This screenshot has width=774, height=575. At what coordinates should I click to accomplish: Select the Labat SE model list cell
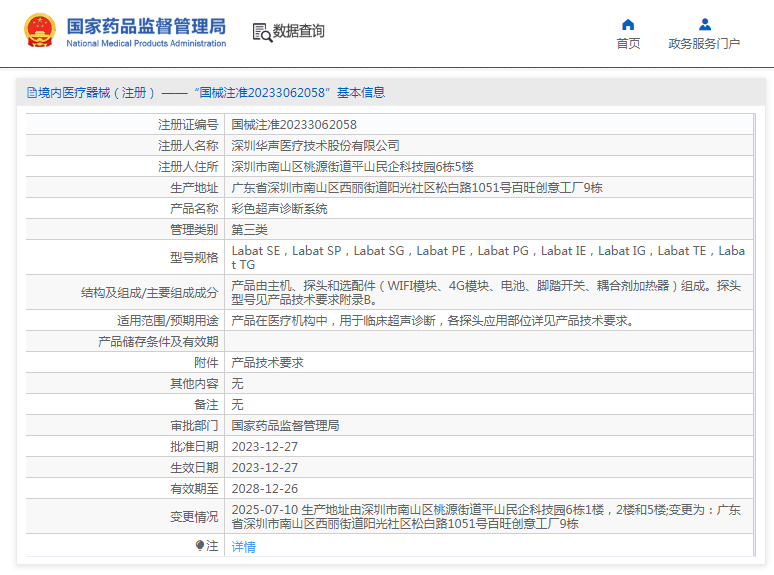[489, 258]
